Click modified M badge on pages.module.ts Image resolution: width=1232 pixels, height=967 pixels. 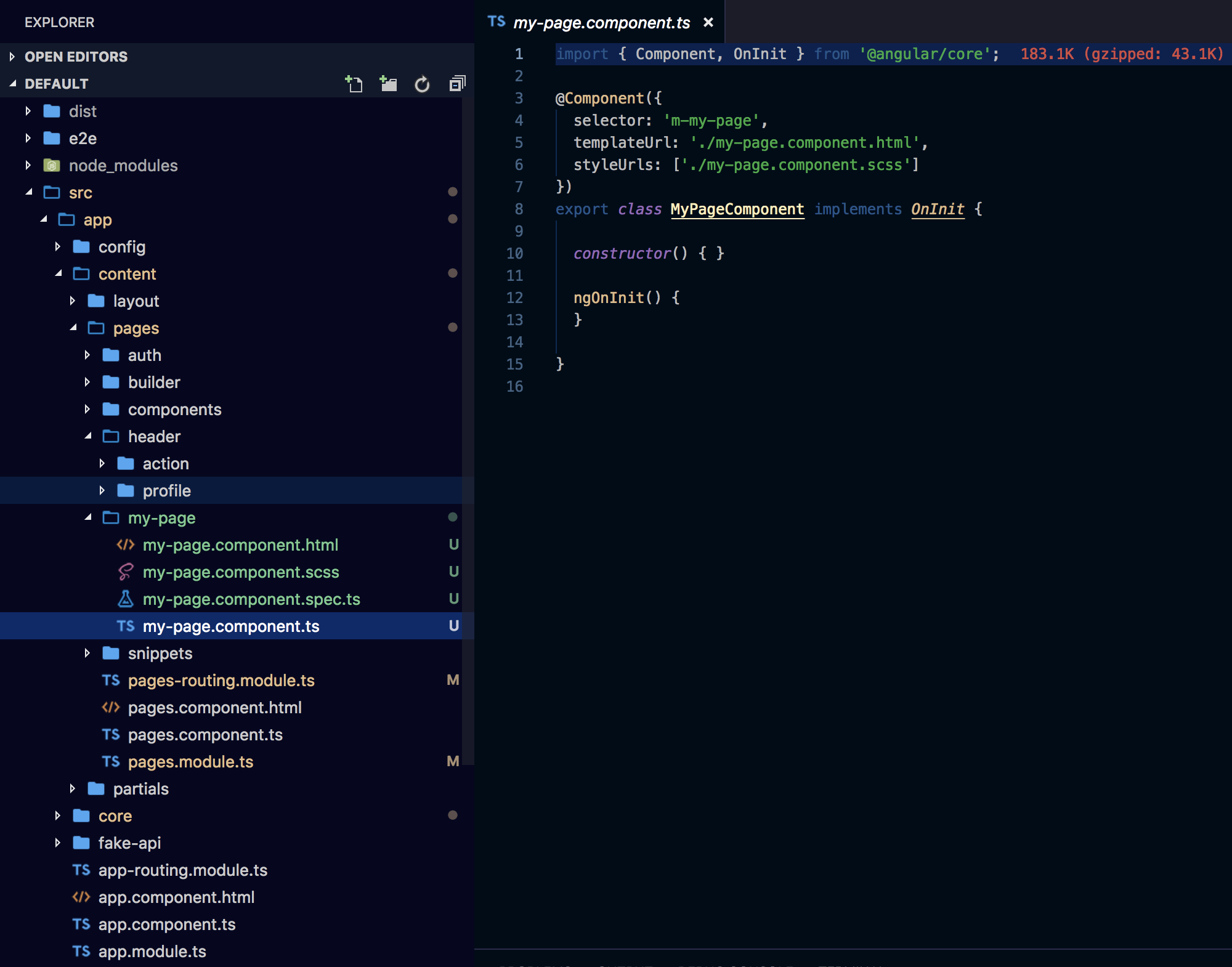[453, 761]
